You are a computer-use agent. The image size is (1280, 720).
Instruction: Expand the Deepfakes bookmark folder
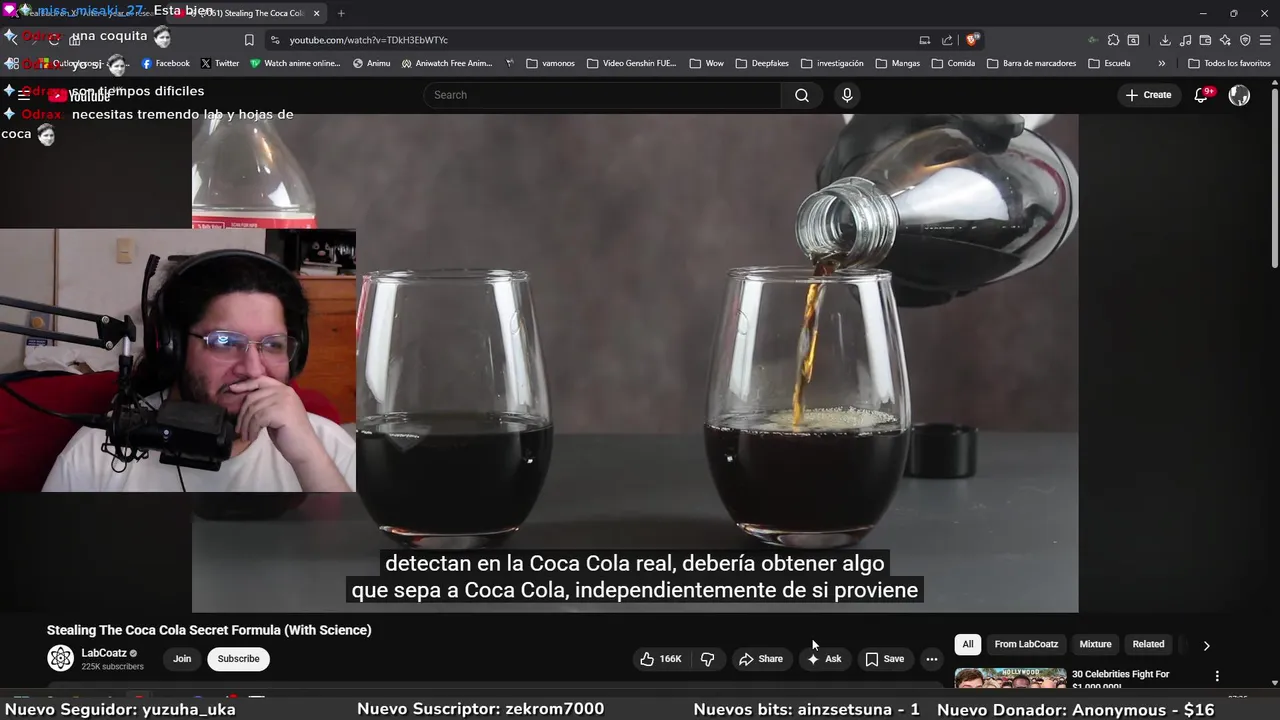pos(761,63)
